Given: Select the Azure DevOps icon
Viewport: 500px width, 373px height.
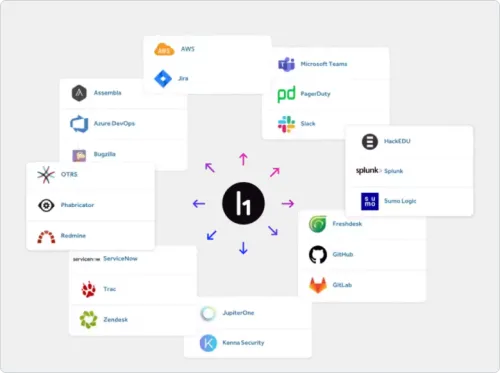Looking at the screenshot, I should coord(79,124).
